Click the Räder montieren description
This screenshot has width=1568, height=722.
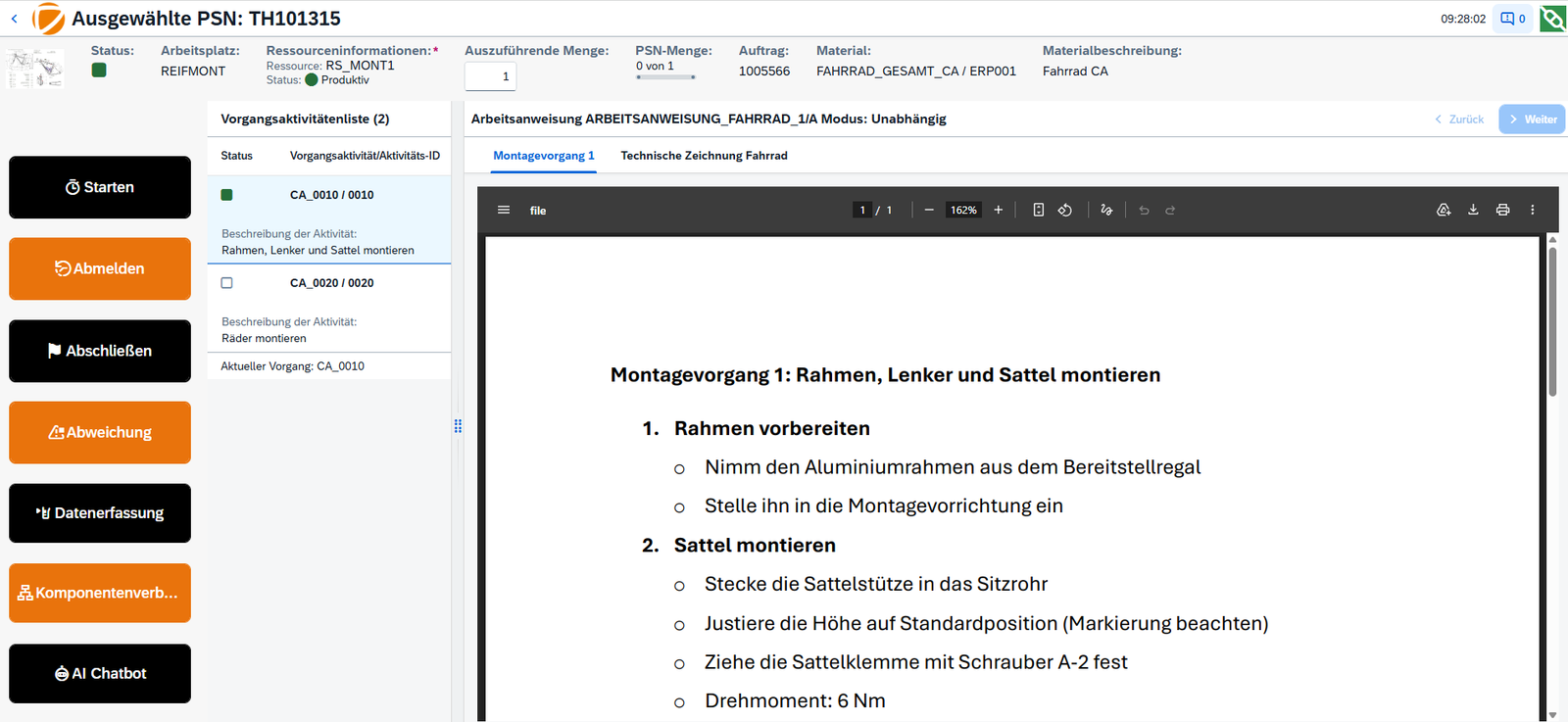pyautogui.click(x=264, y=338)
